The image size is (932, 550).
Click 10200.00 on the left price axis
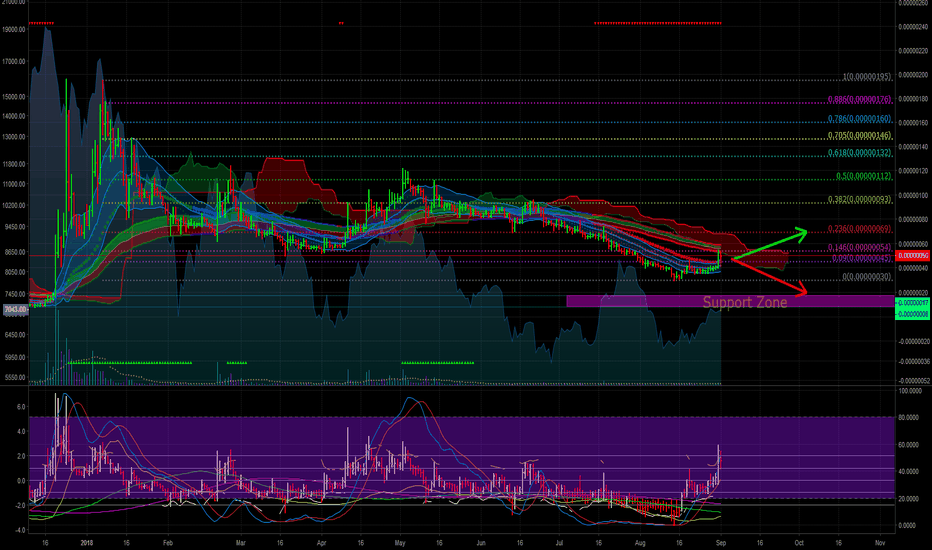14,206
